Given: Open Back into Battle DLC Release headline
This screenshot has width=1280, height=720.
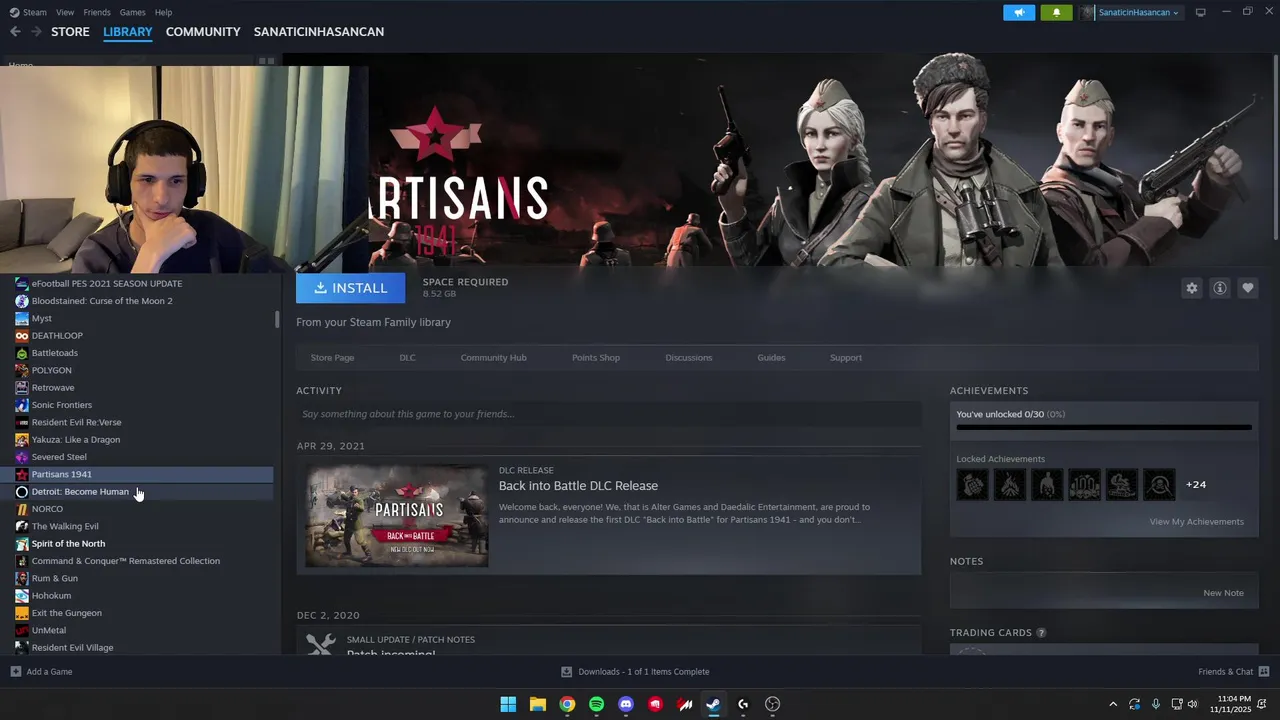Looking at the screenshot, I should [578, 486].
